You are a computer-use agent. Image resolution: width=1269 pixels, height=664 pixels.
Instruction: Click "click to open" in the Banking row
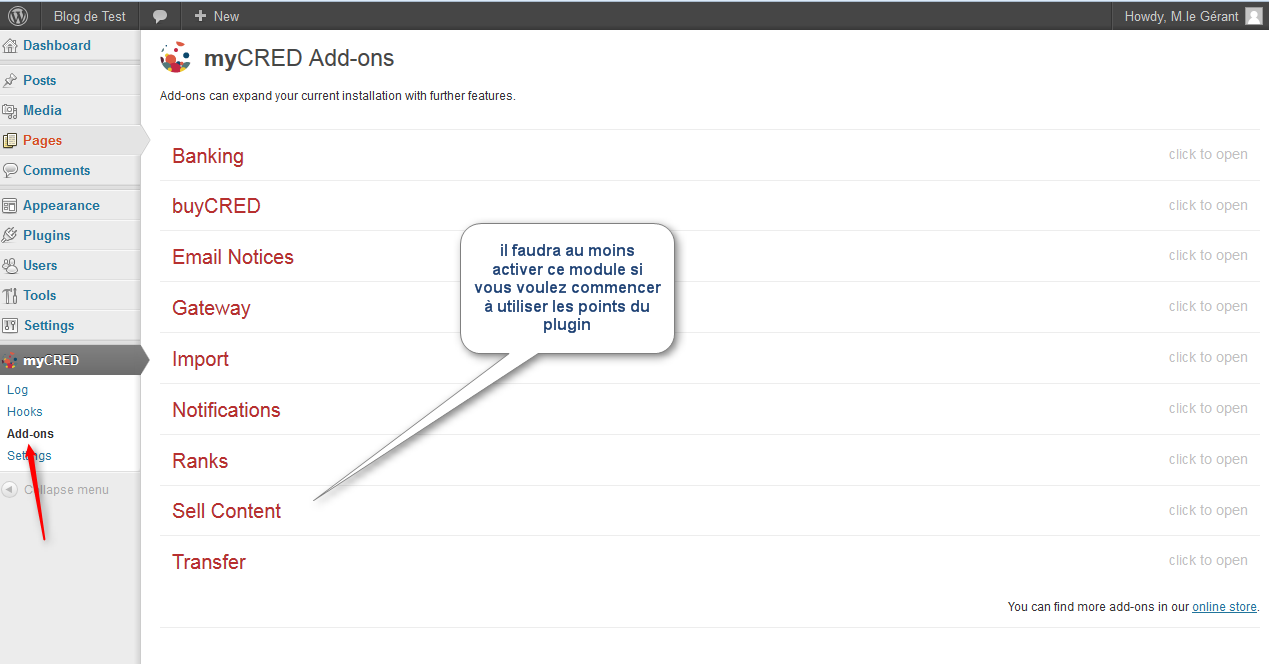click(1208, 154)
